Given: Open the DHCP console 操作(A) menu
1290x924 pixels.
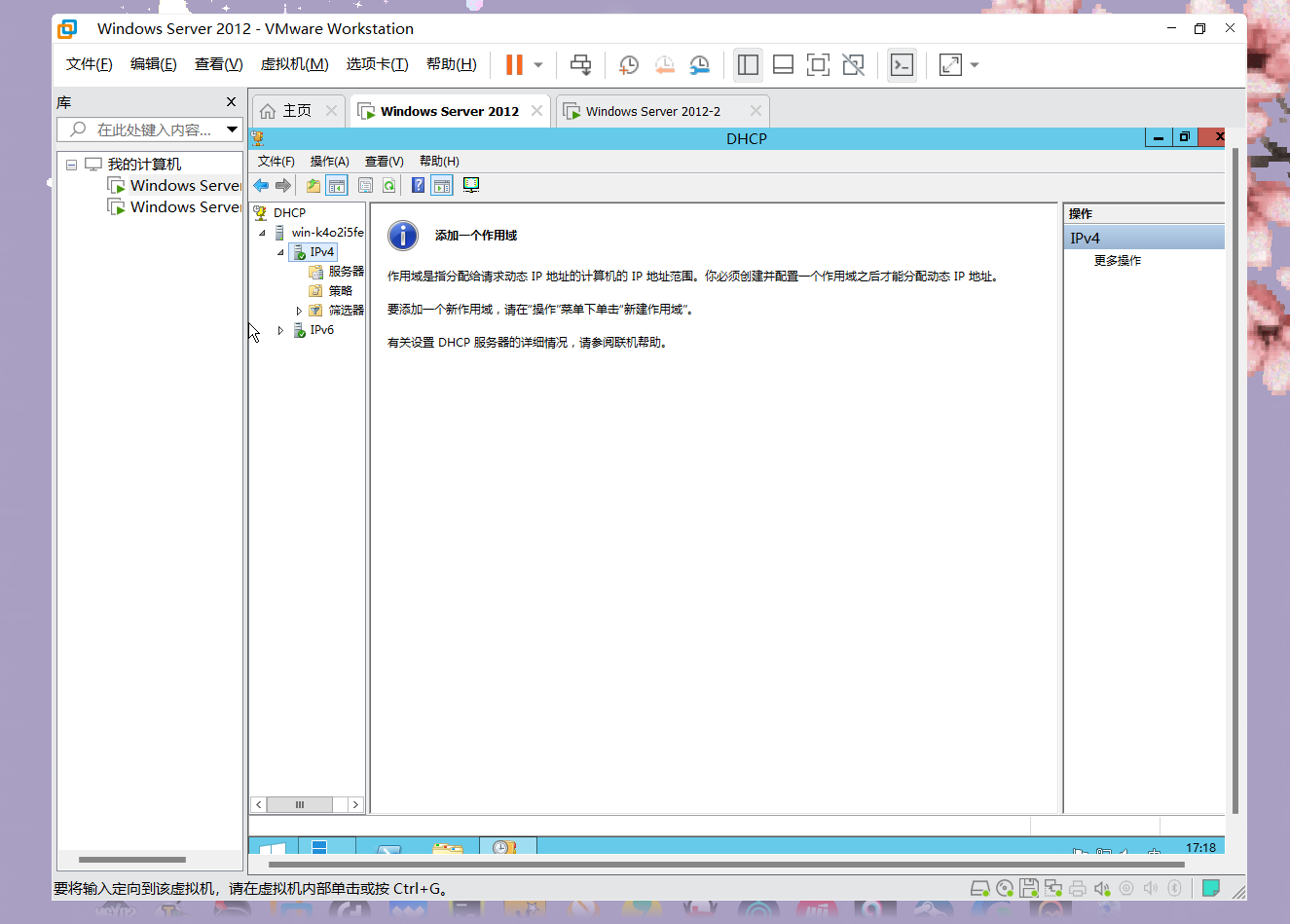Looking at the screenshot, I should (x=330, y=162).
